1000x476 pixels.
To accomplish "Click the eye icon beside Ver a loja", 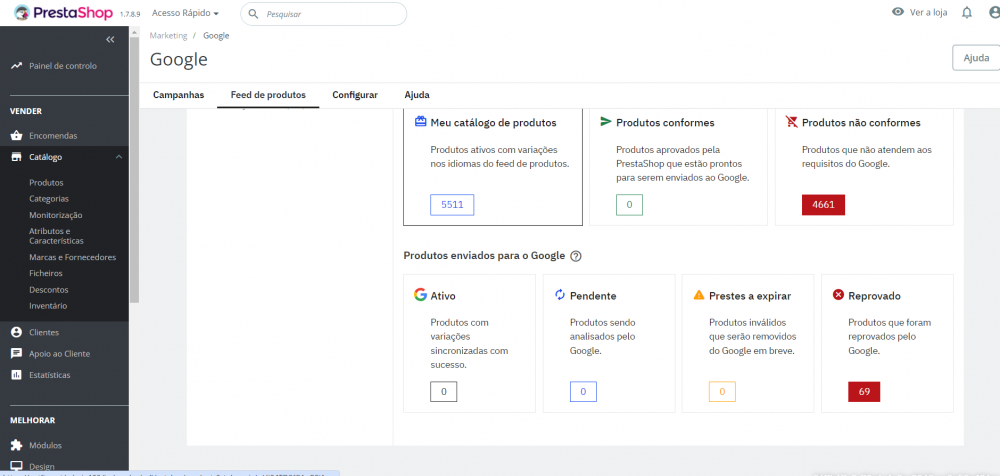I will point(898,12).
